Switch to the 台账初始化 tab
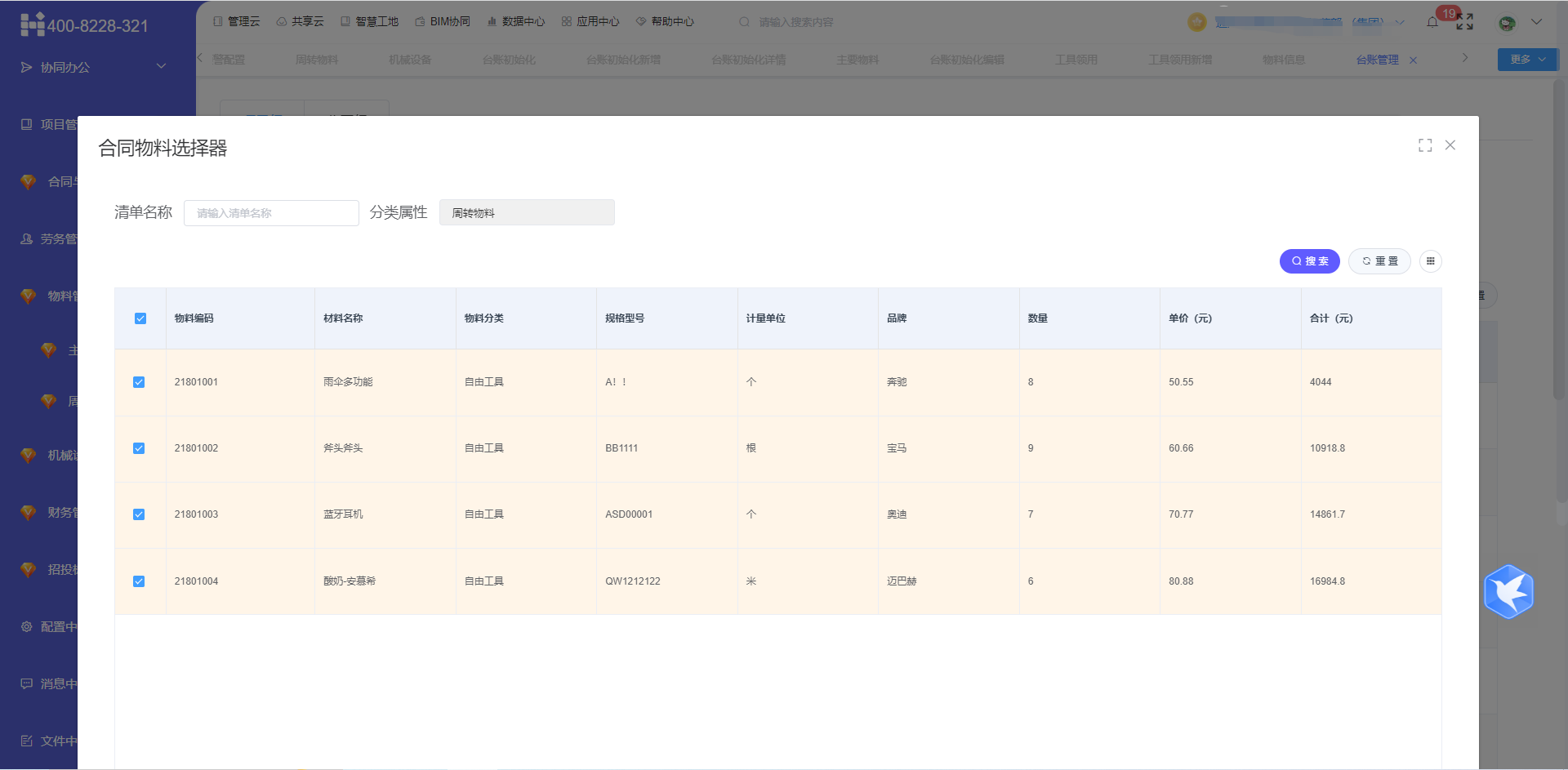1568x770 pixels. pyautogui.click(x=509, y=60)
